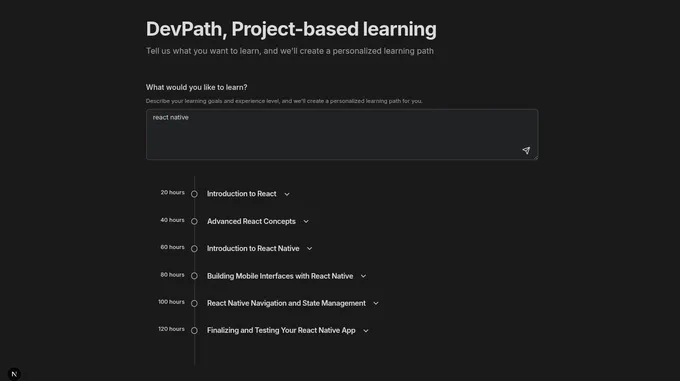
Task: Expand the Introduction to React Native chevron
Action: pos(309,249)
